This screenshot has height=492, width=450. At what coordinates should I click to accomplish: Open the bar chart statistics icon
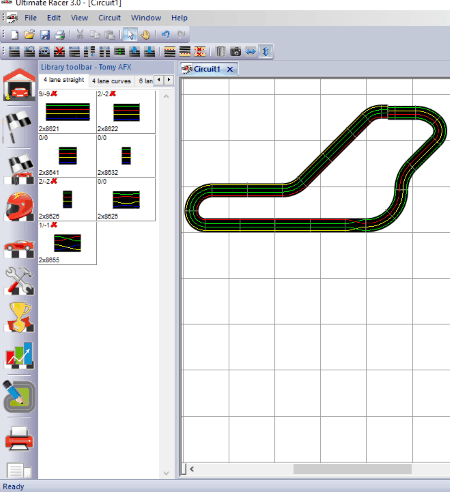click(19, 355)
